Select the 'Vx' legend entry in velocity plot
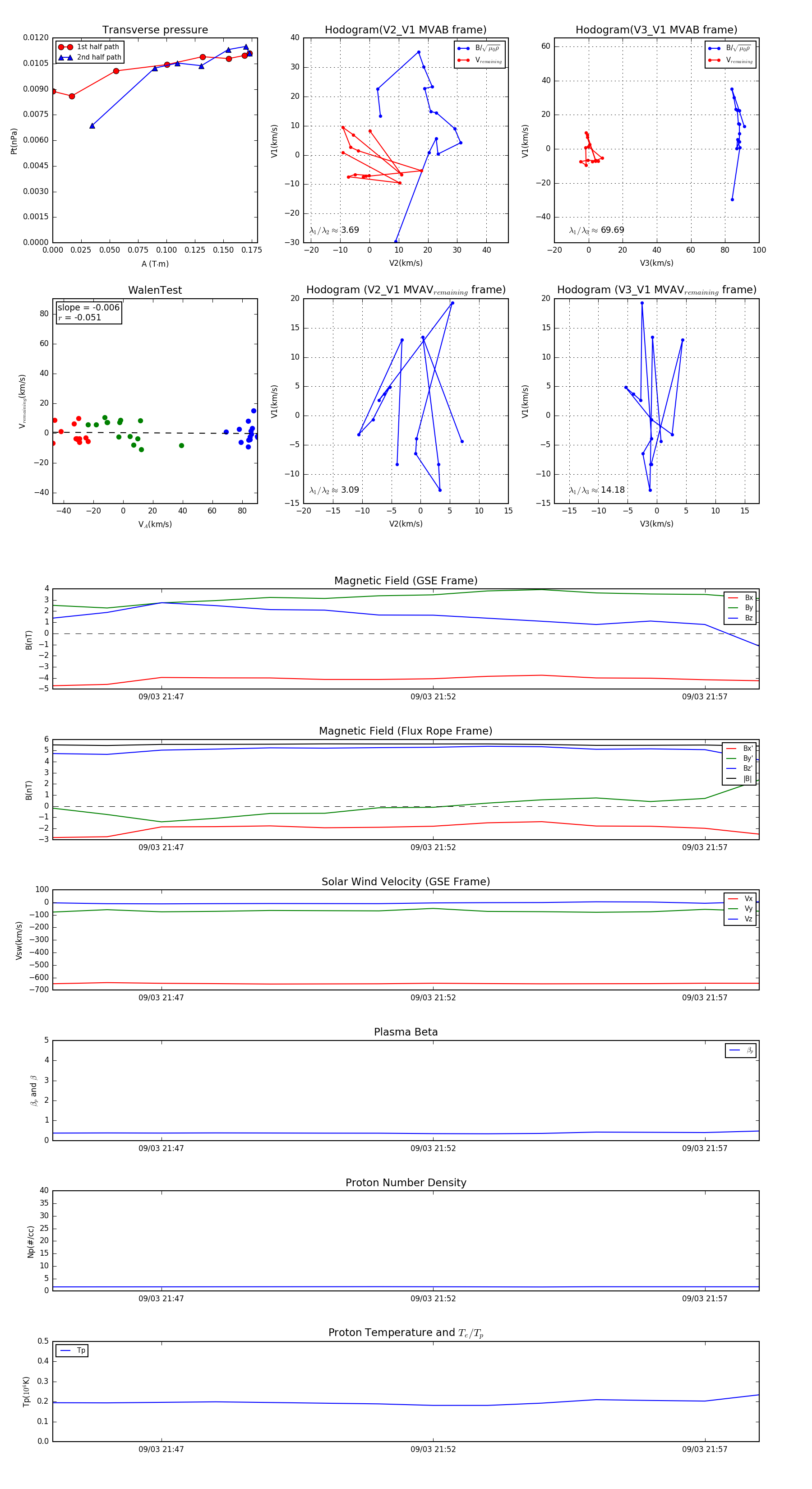The width and height of the screenshot is (812, 1489). coord(740,898)
